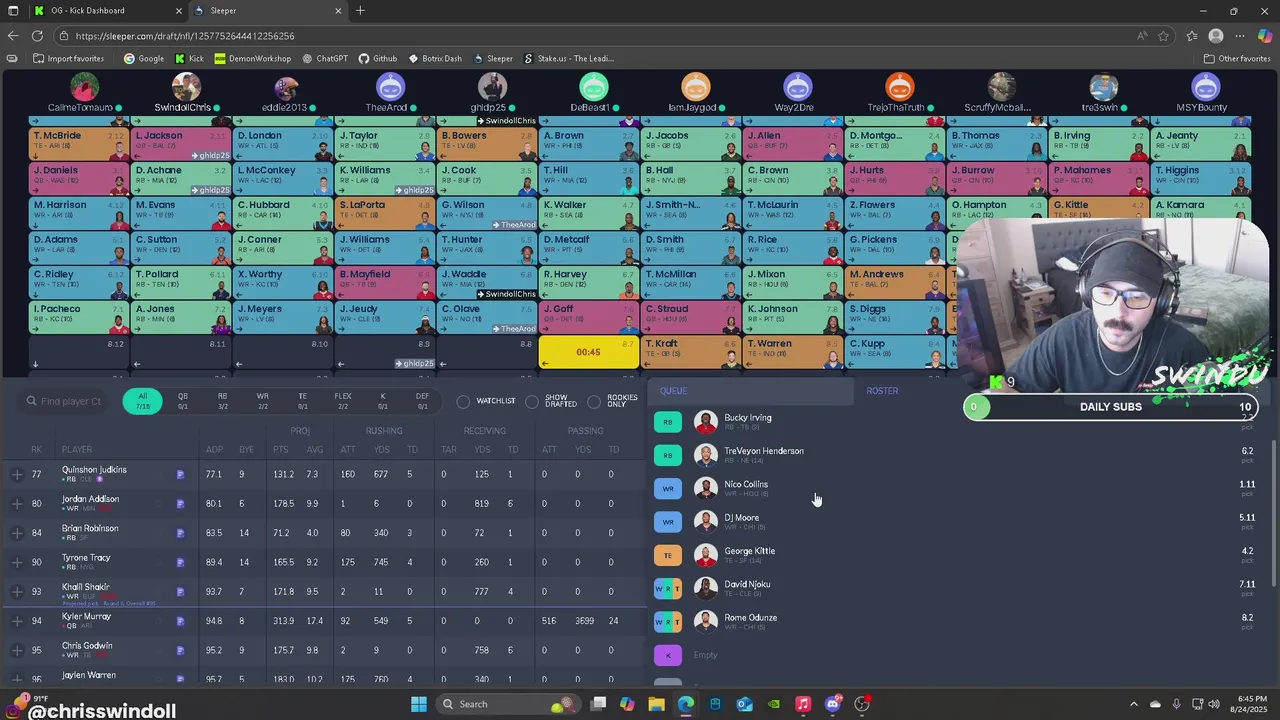Open a new browser tab
1280x720 pixels.
(x=360, y=11)
